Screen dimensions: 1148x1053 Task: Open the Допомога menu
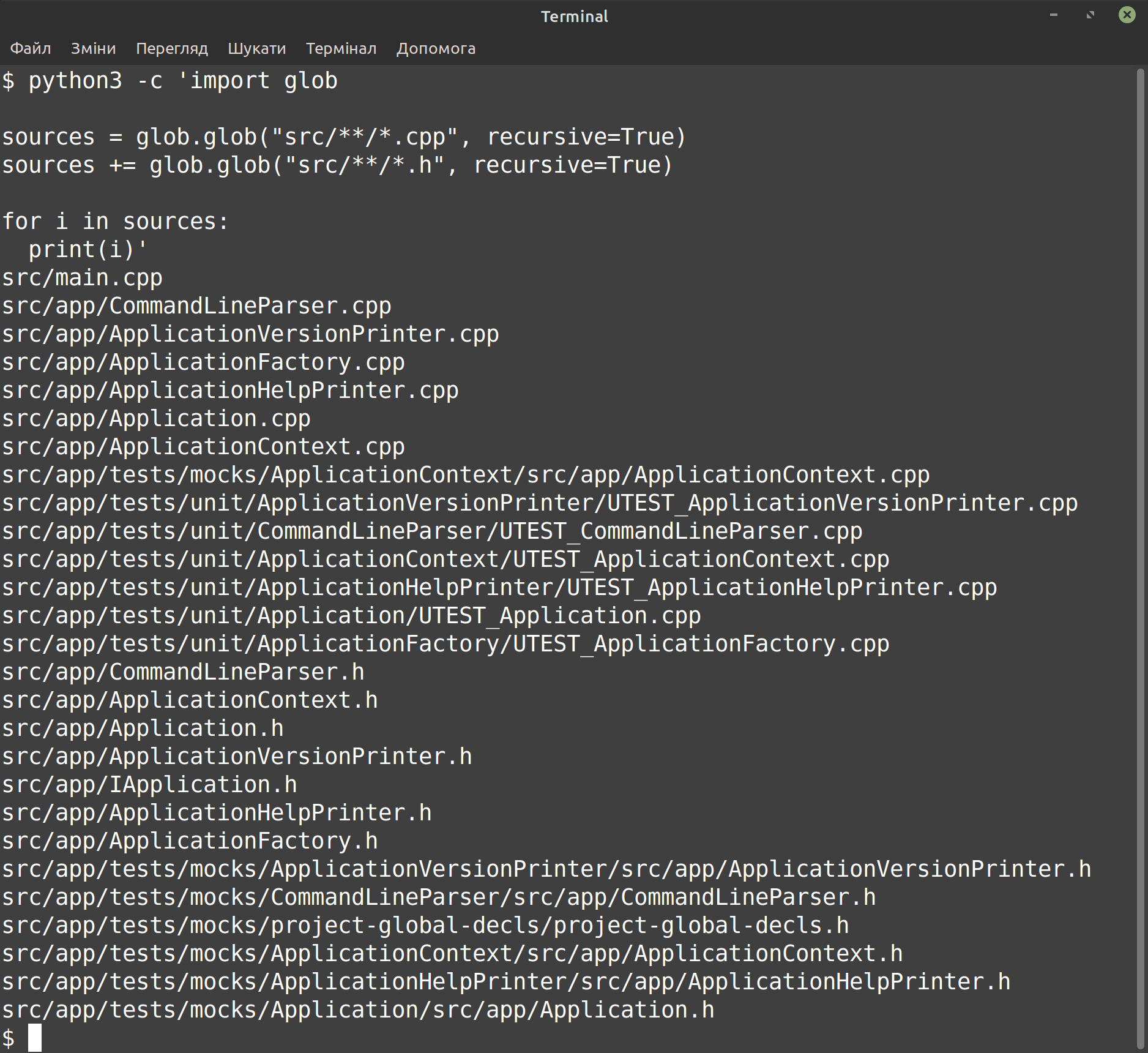436,48
